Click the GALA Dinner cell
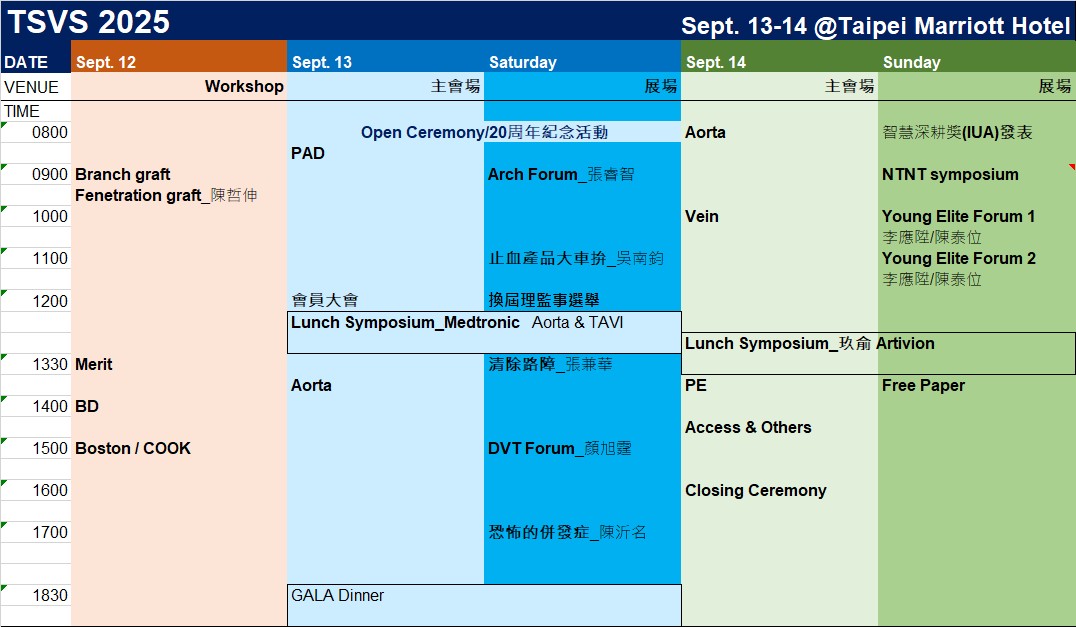Image resolution: width=1076 pixels, height=627 pixels. coord(484,605)
